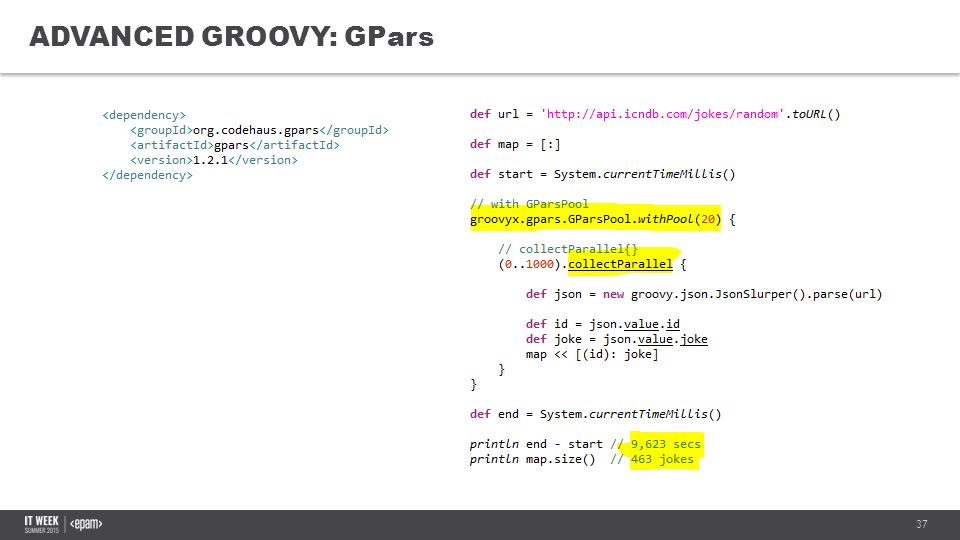The height and width of the screenshot is (540, 960).
Task: Click the 'def json = new groovy.json.JsonSlurper()' line
Action: coord(704,294)
